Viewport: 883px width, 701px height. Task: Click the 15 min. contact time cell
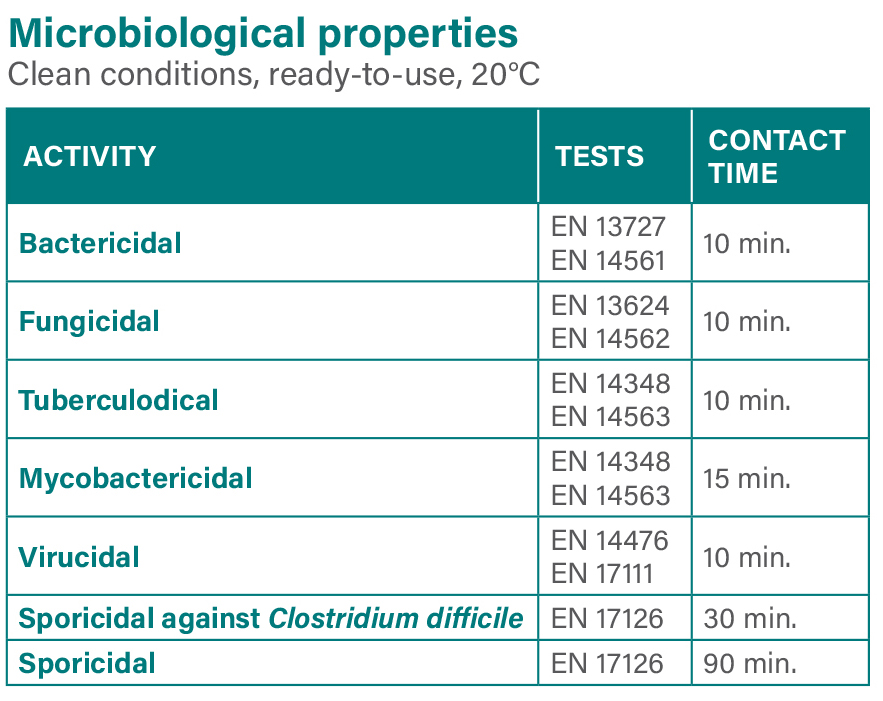pyautogui.click(x=747, y=479)
